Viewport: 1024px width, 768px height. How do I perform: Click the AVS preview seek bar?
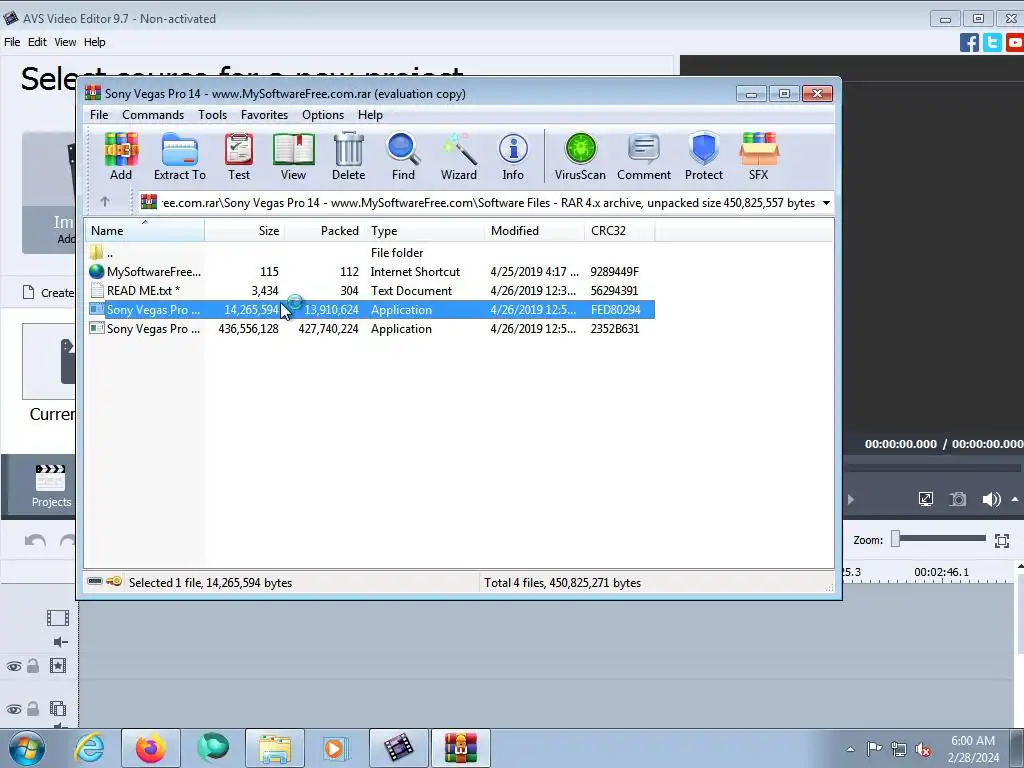(x=932, y=468)
